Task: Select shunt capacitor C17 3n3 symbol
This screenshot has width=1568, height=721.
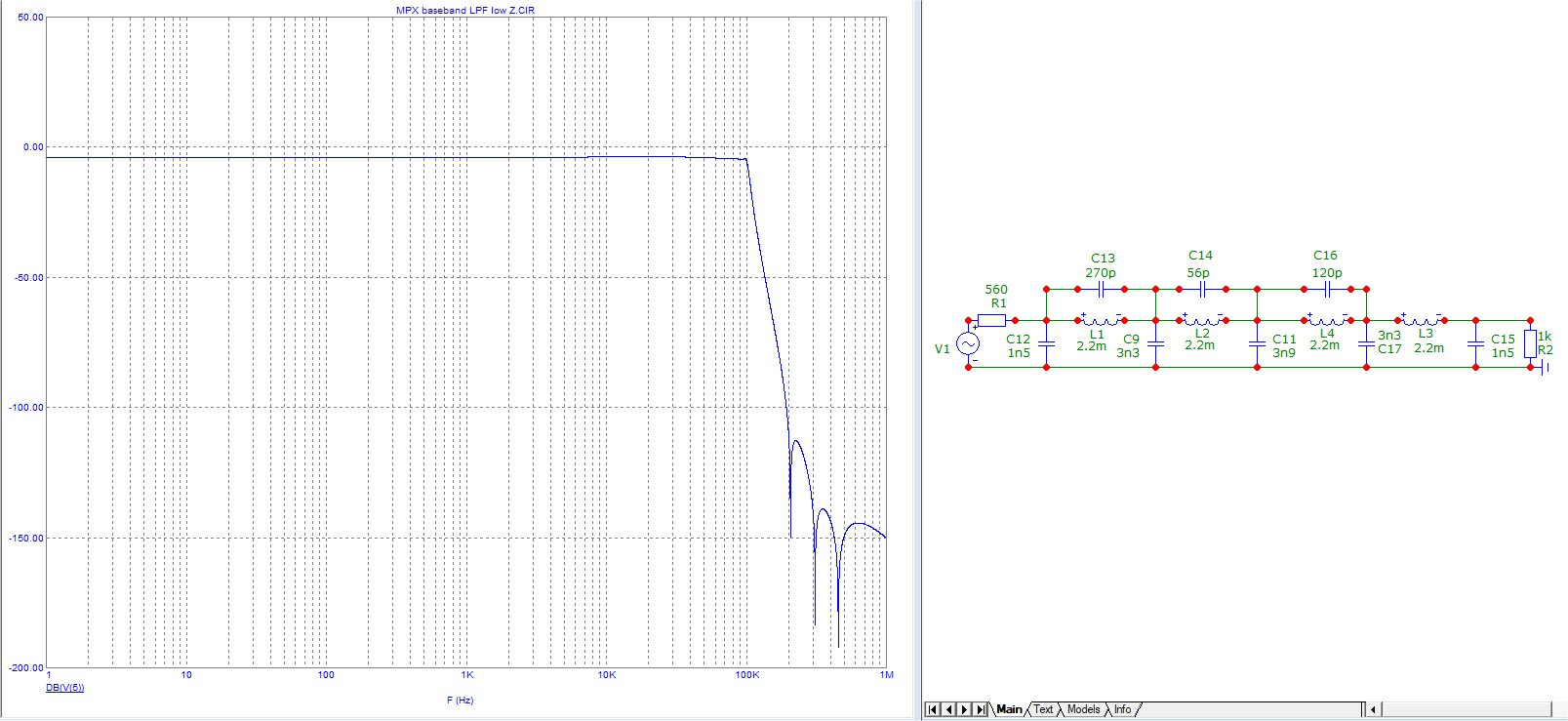Action: click(1366, 343)
